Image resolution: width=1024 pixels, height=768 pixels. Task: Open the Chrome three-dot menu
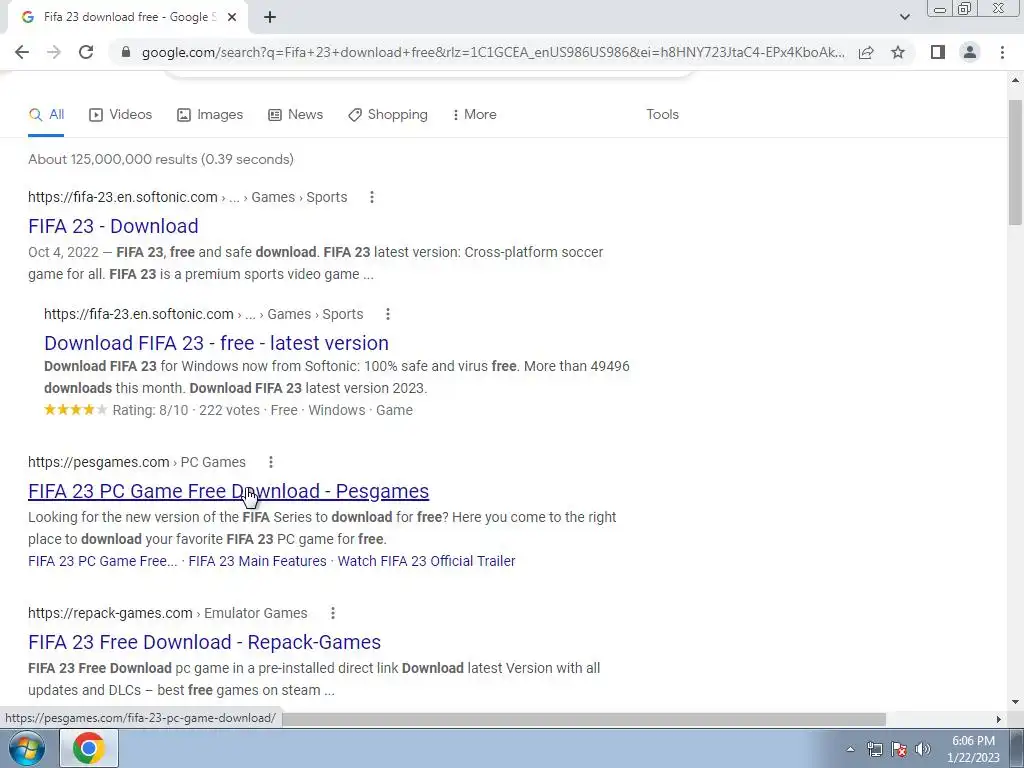(1002, 52)
